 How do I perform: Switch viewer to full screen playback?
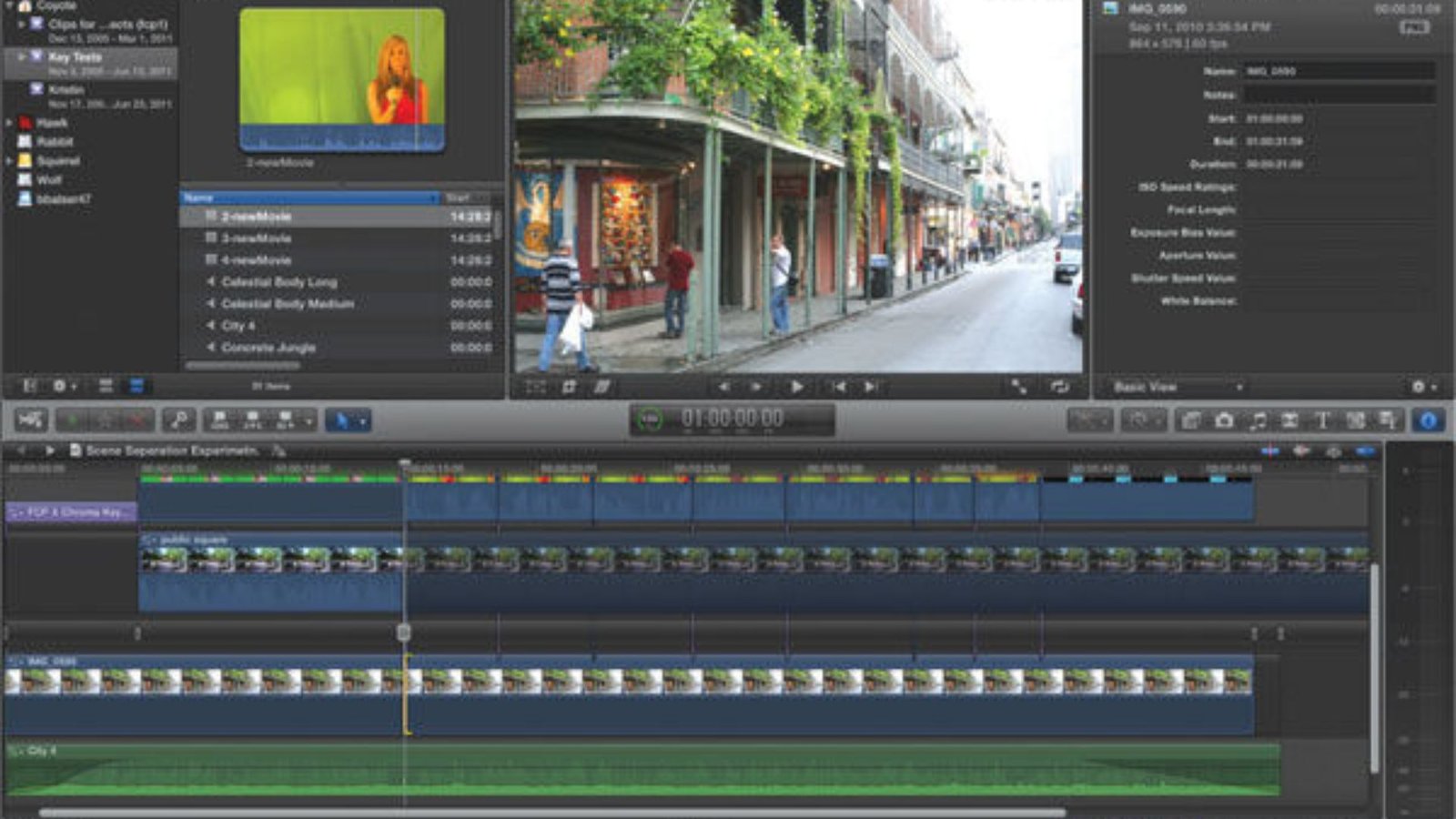(x=1019, y=387)
